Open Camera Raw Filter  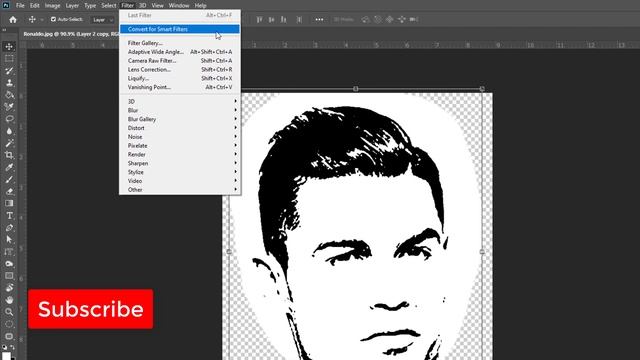point(180,60)
